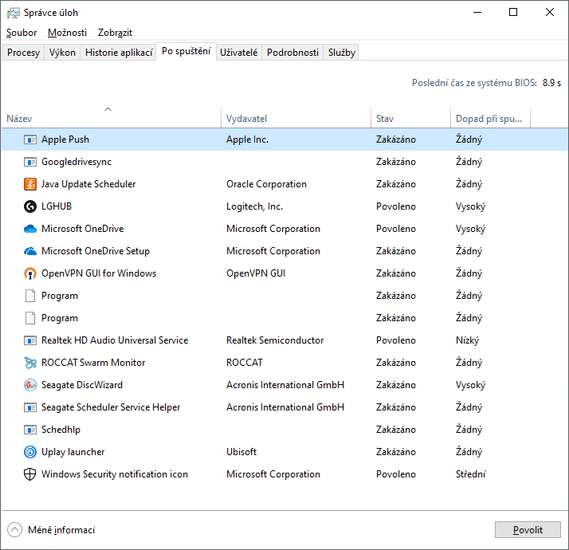
Task: Click Střední impact in Windows Security row
Action: 471,474
